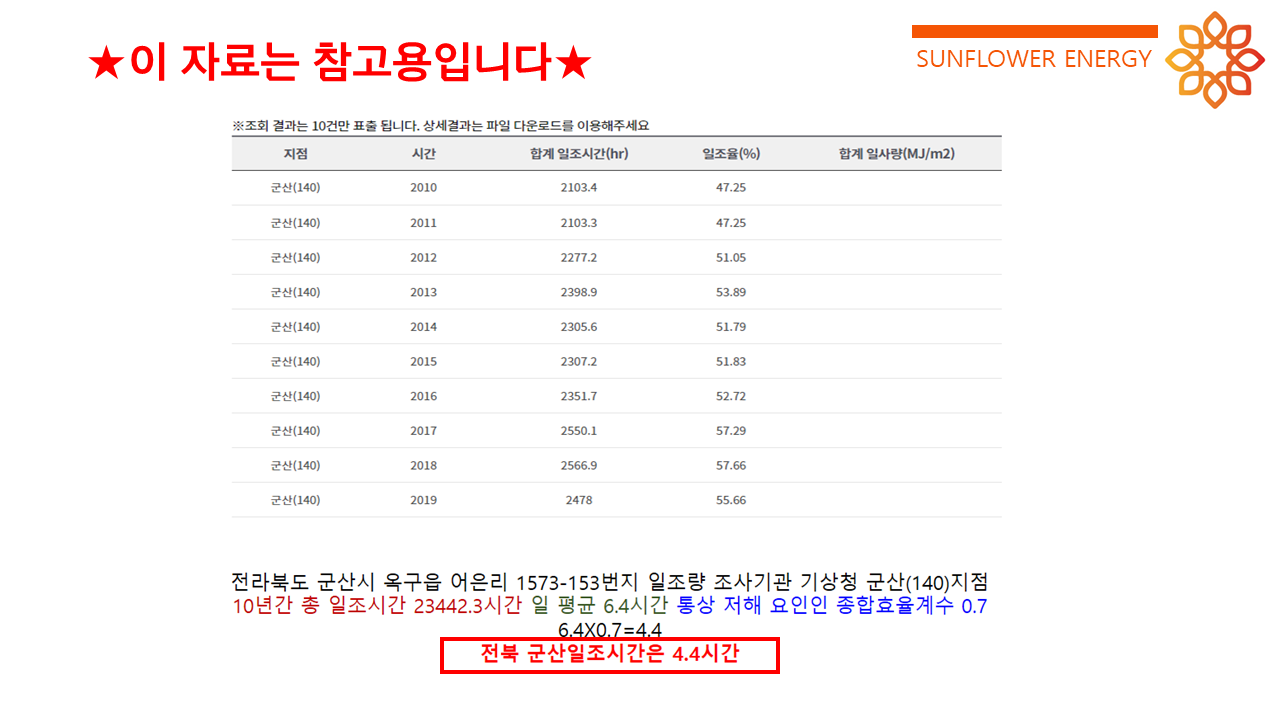This screenshot has width=1280, height=720.
Task: Click sunshine hours value 2103.4
Action: point(579,188)
